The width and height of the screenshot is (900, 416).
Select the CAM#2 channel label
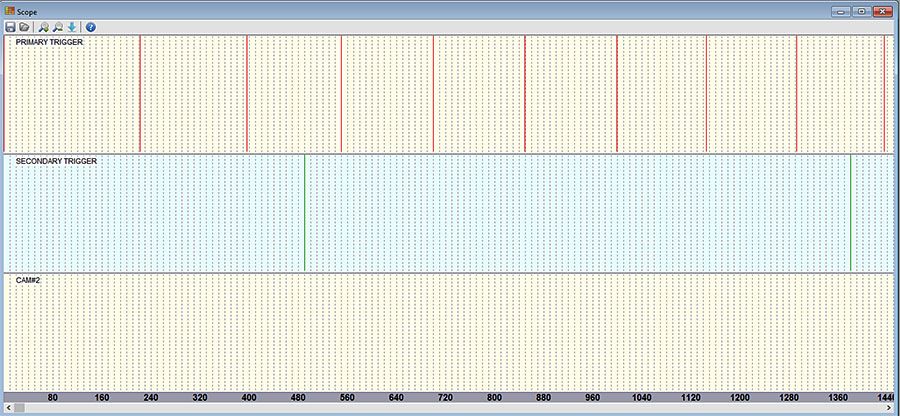tap(28, 280)
